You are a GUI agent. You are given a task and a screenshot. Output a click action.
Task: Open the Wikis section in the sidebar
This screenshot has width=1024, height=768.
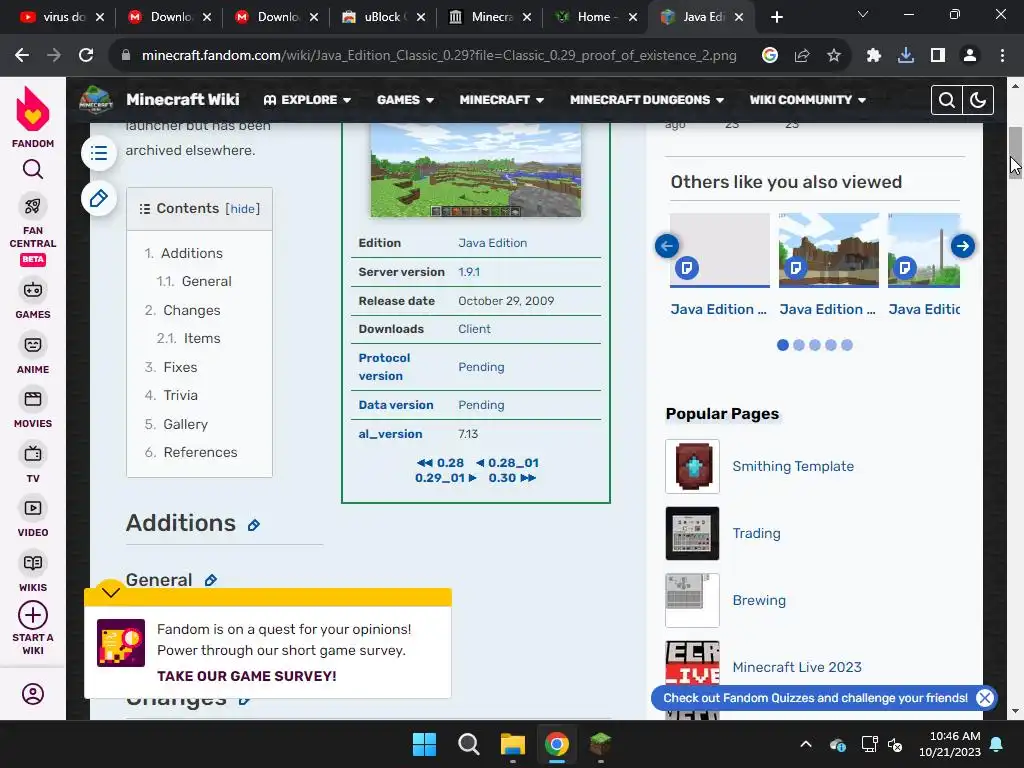click(33, 573)
